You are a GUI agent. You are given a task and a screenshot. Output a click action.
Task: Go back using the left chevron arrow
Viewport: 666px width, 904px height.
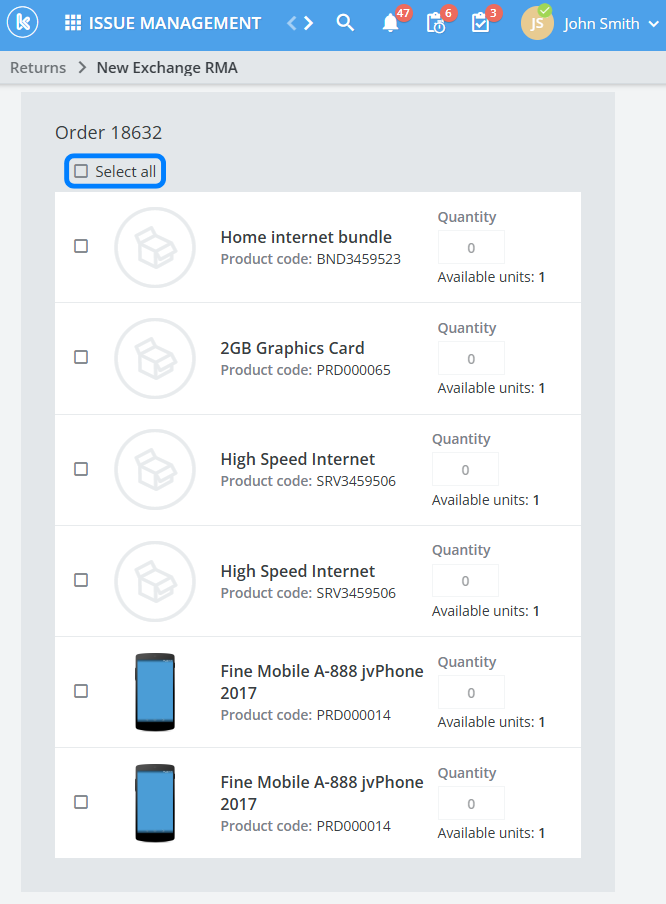tap(291, 23)
